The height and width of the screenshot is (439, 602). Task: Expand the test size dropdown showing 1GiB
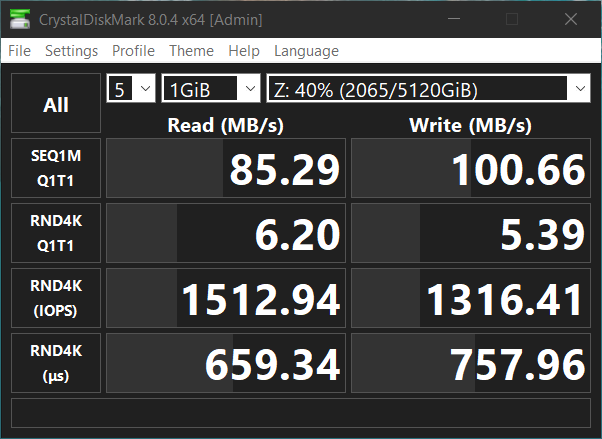pos(211,88)
